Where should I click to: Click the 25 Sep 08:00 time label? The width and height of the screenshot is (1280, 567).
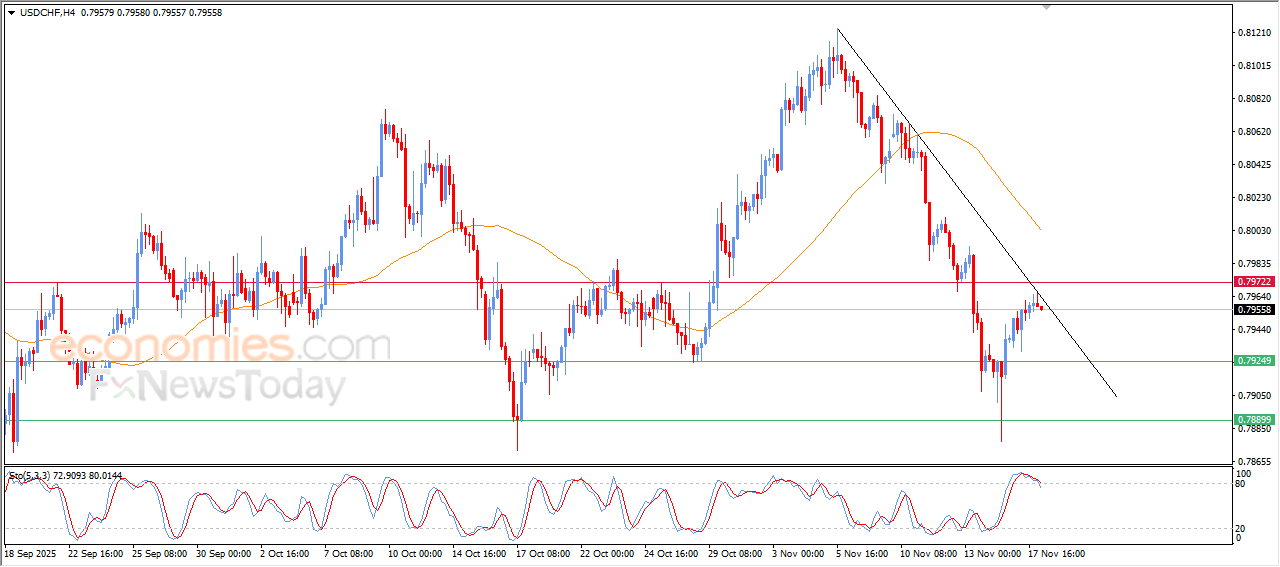pos(159,553)
